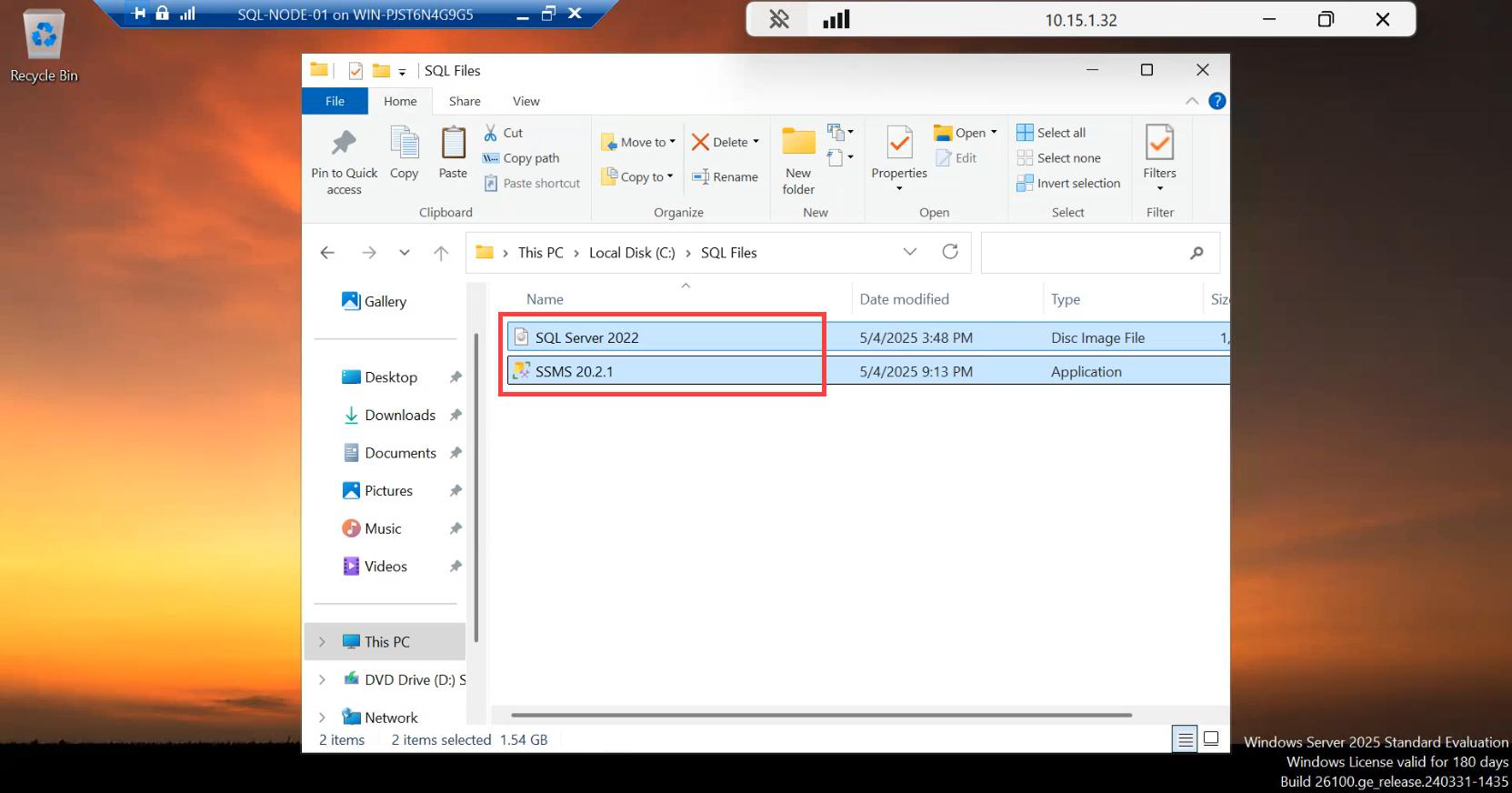
Task: Switch to the Home tab
Action: (400, 101)
